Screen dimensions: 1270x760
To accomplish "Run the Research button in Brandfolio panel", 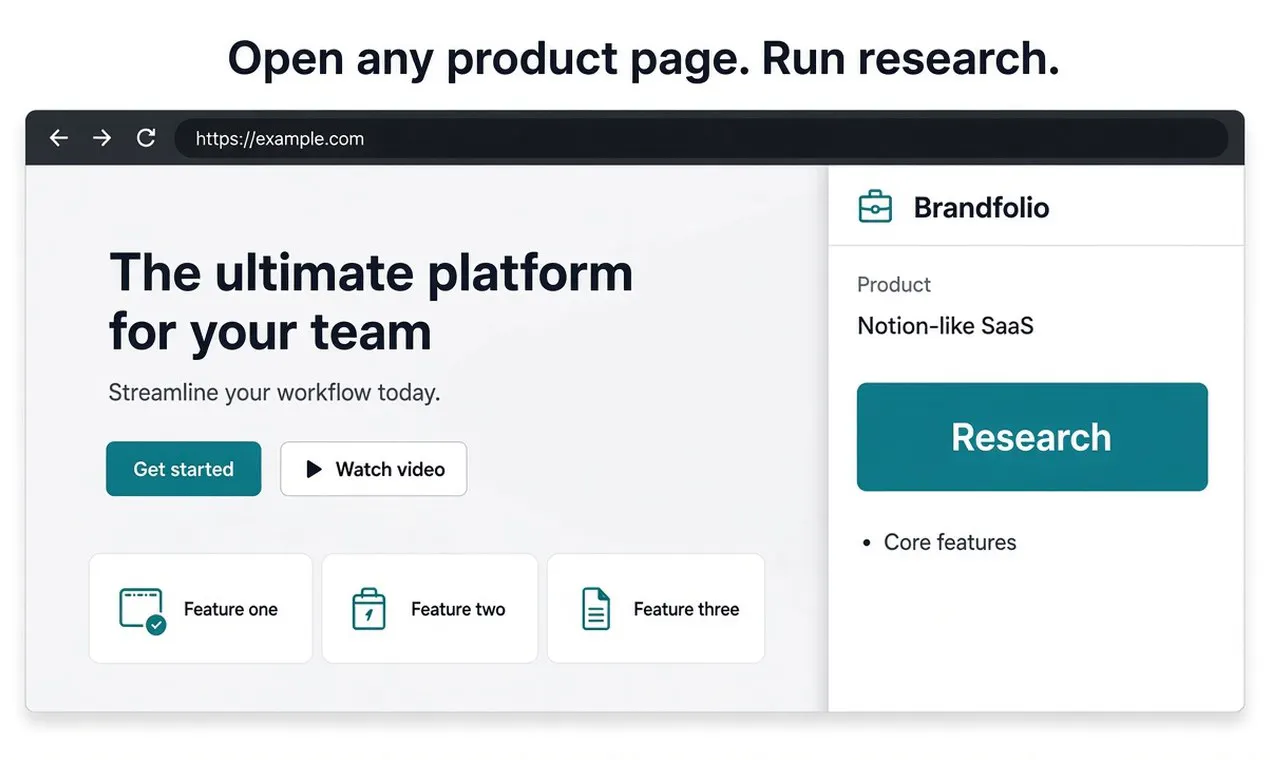I will 1032,437.
